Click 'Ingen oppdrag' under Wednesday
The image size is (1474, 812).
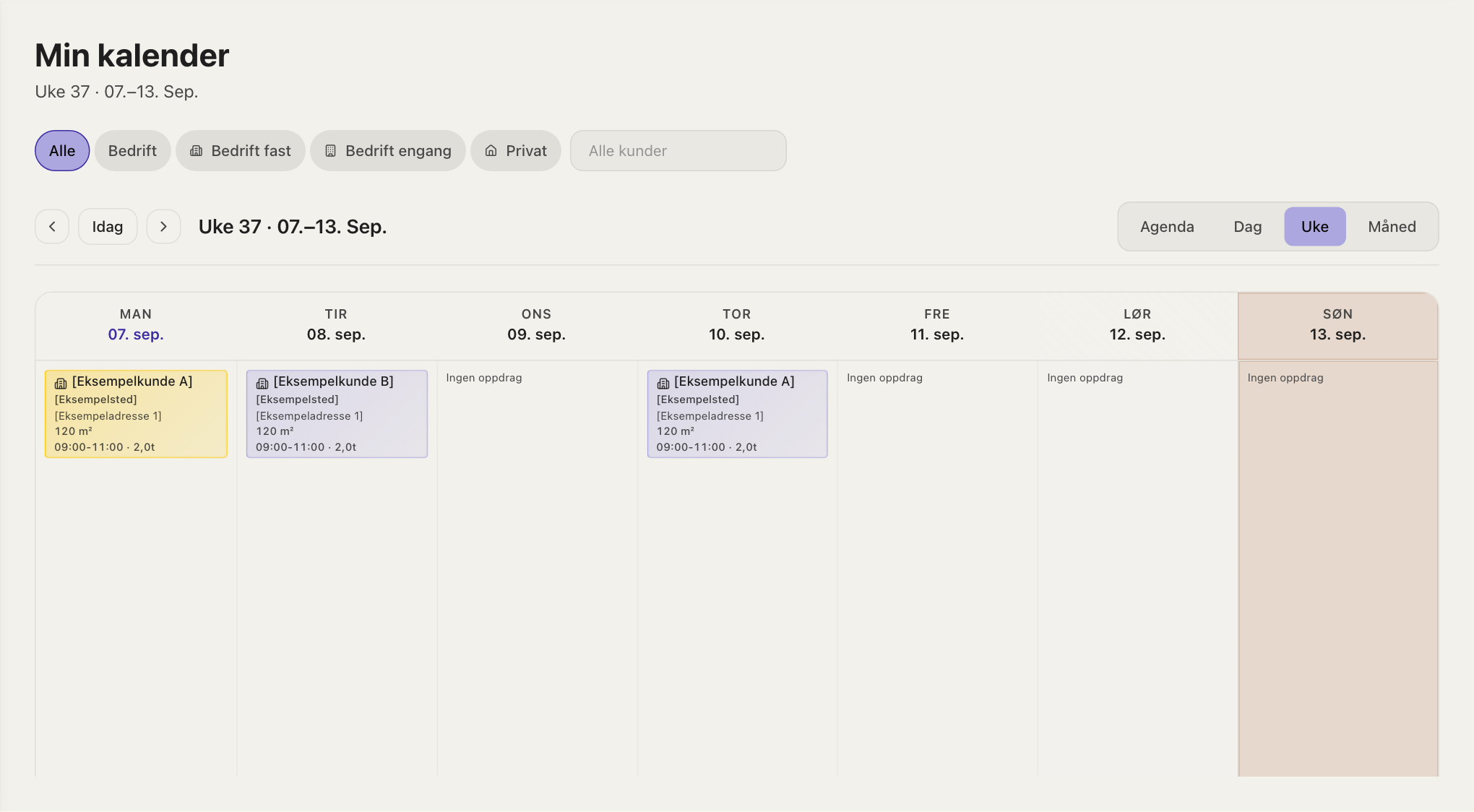[x=484, y=378]
